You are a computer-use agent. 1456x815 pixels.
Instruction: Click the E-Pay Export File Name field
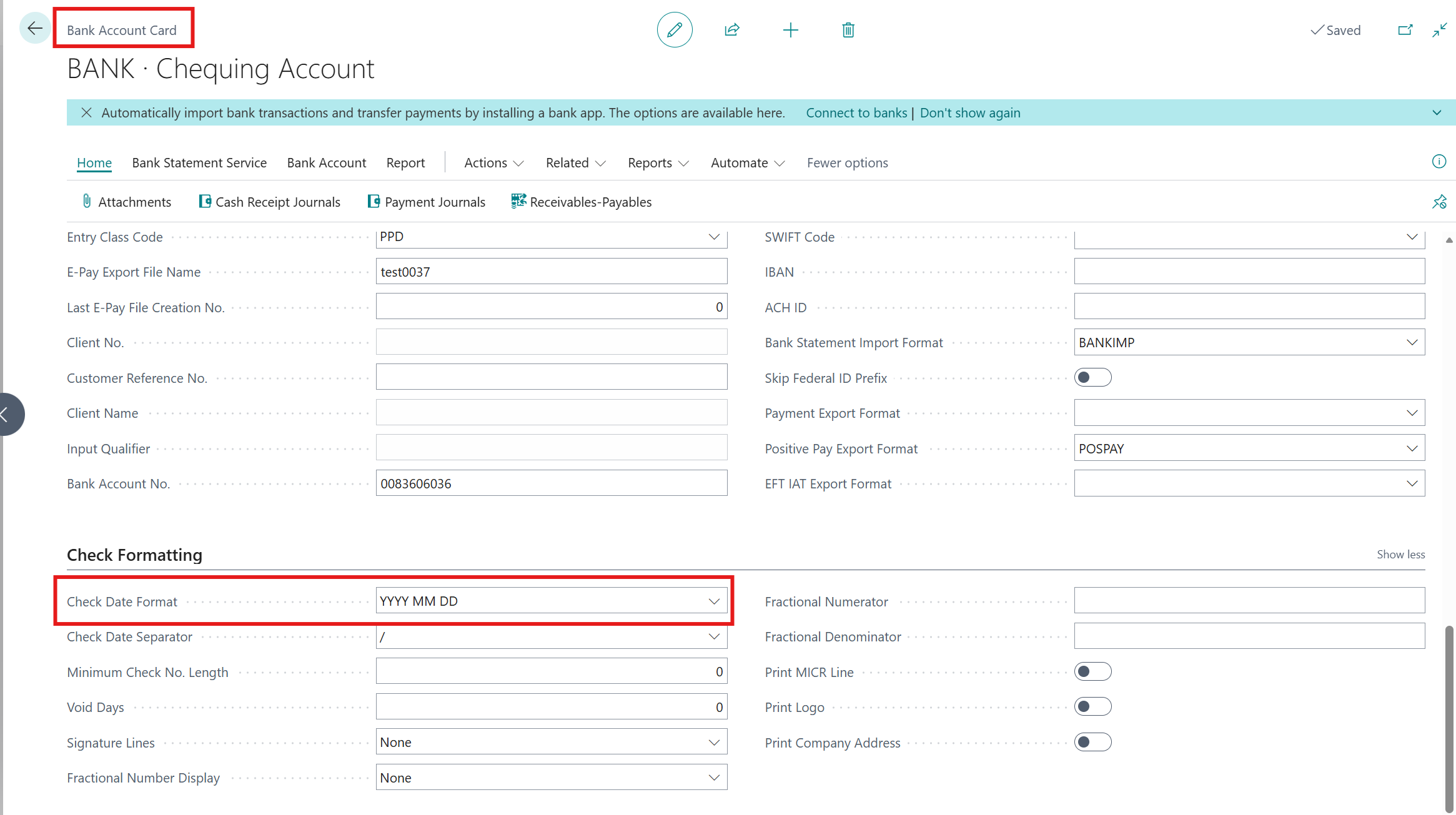coord(551,272)
